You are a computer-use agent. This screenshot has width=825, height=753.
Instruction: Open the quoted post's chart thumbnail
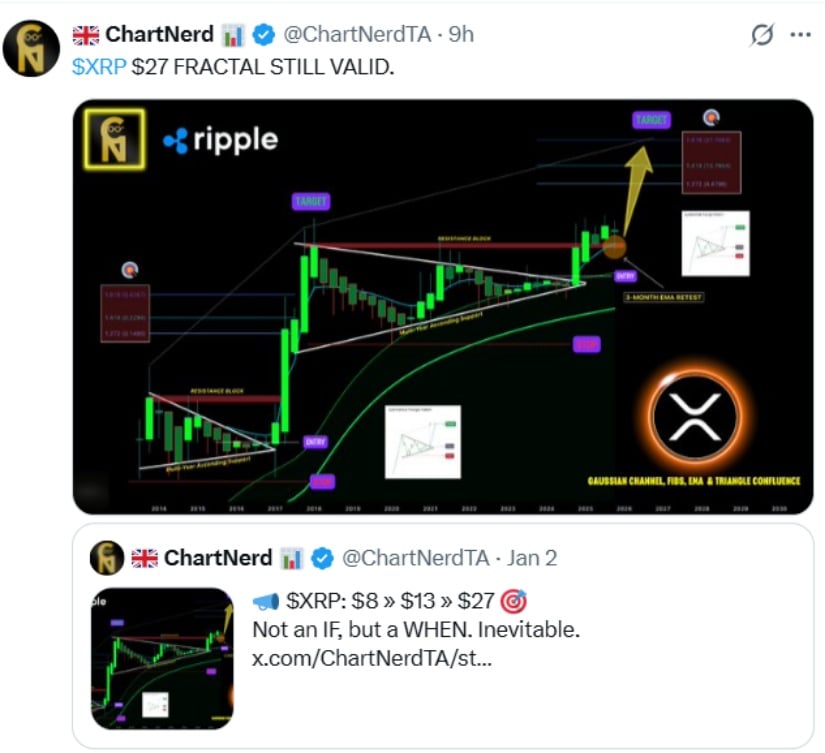[x=161, y=658]
